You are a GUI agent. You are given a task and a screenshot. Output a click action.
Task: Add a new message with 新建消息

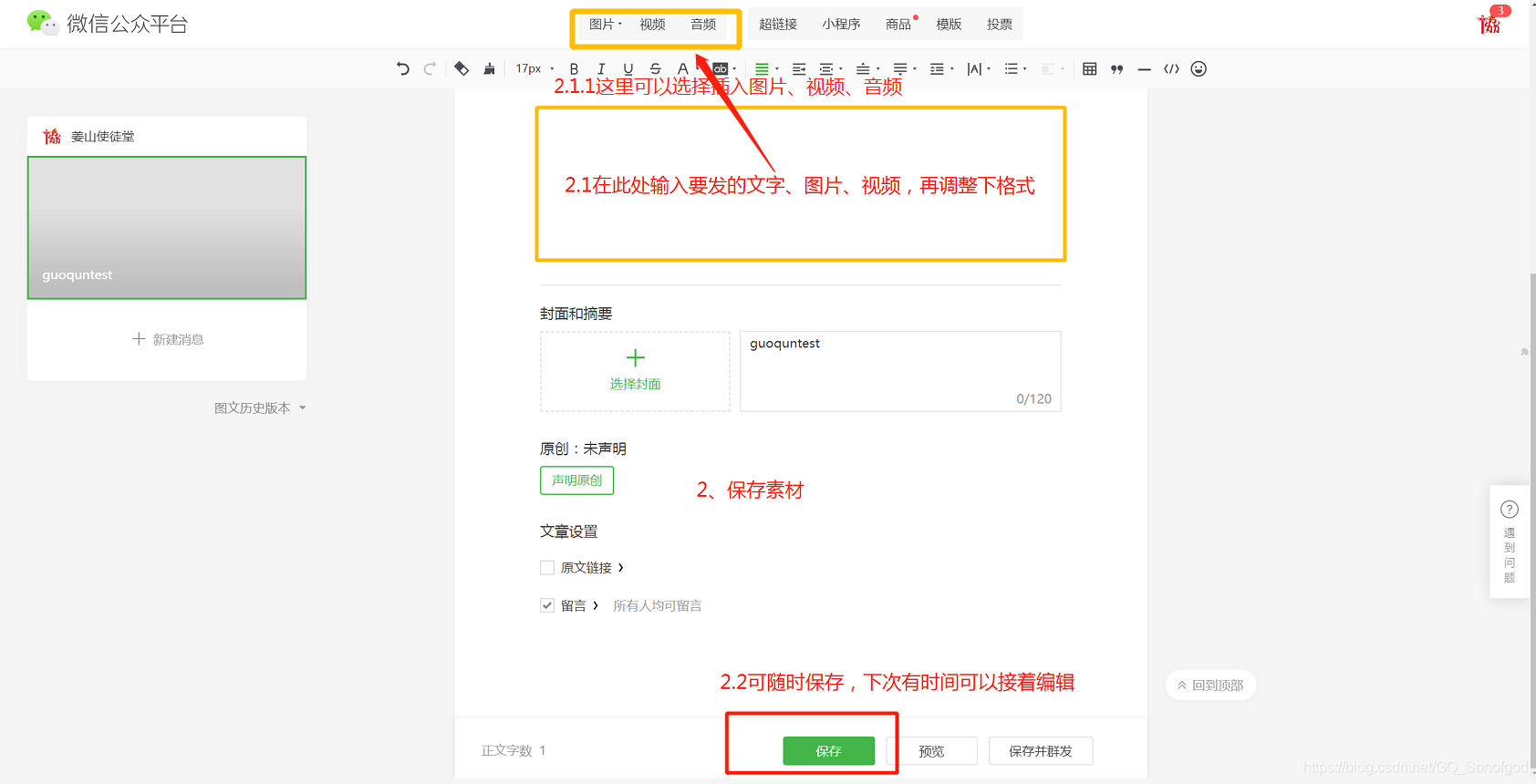coord(168,339)
